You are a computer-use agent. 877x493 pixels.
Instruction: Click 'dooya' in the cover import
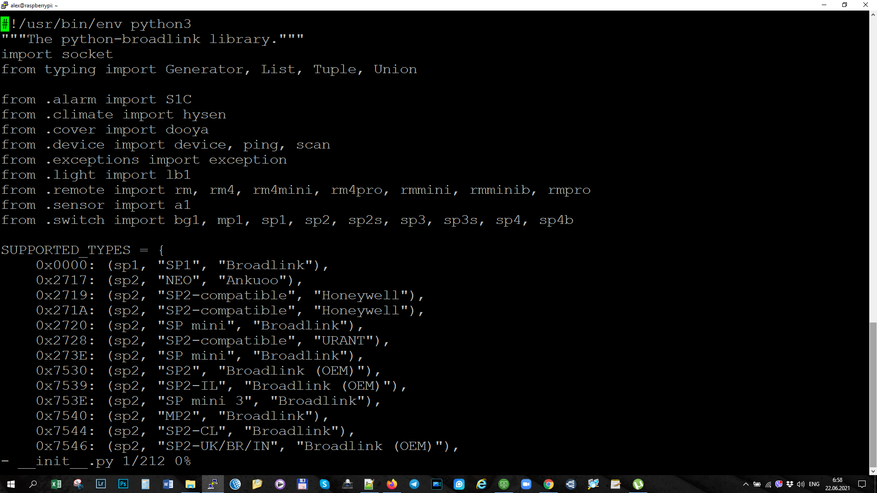point(187,130)
